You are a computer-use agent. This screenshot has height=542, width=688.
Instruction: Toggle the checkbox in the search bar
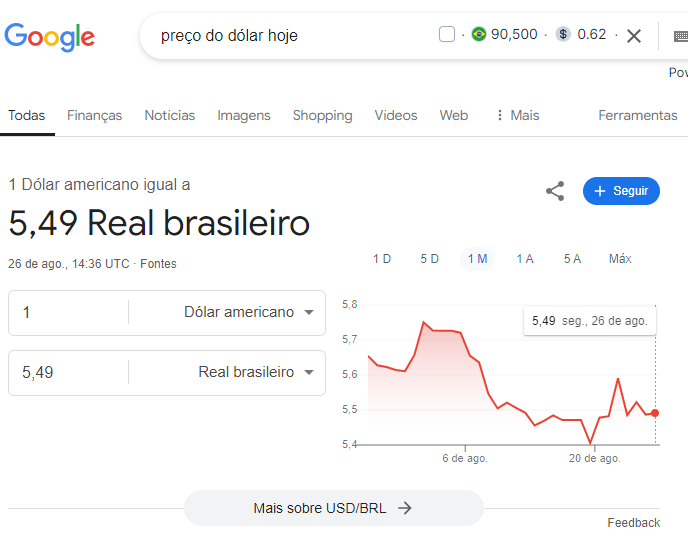pos(447,34)
